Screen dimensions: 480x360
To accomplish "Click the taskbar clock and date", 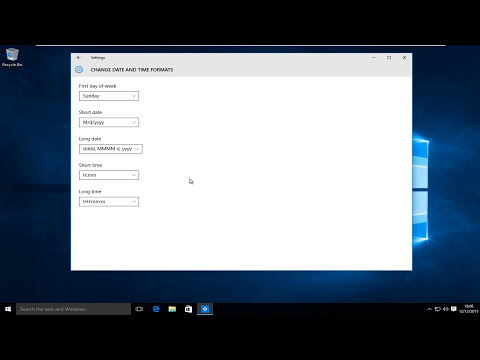I will click(x=469, y=309).
